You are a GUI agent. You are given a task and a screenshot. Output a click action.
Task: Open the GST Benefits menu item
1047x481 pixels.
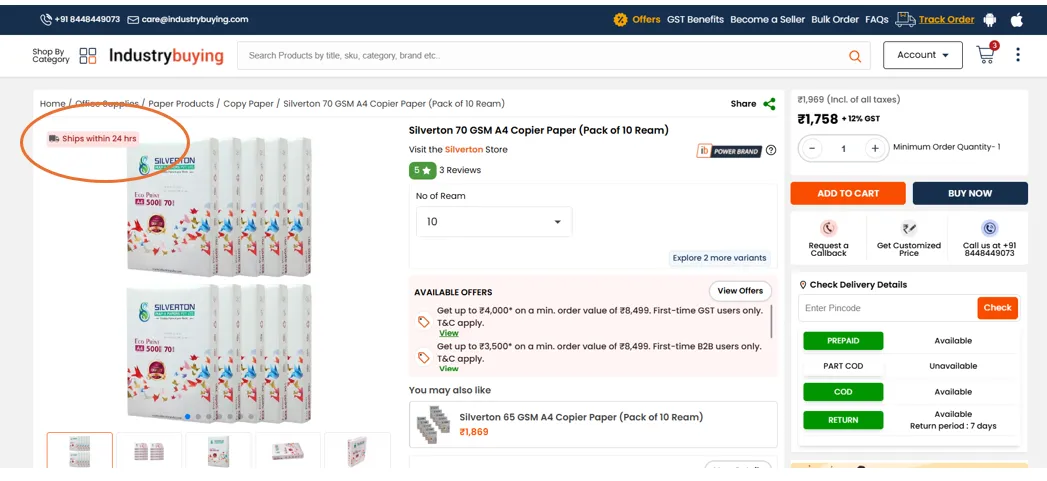(x=695, y=19)
